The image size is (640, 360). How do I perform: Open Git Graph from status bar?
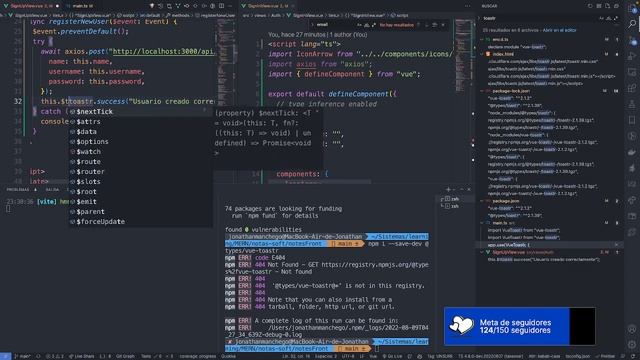(125, 356)
